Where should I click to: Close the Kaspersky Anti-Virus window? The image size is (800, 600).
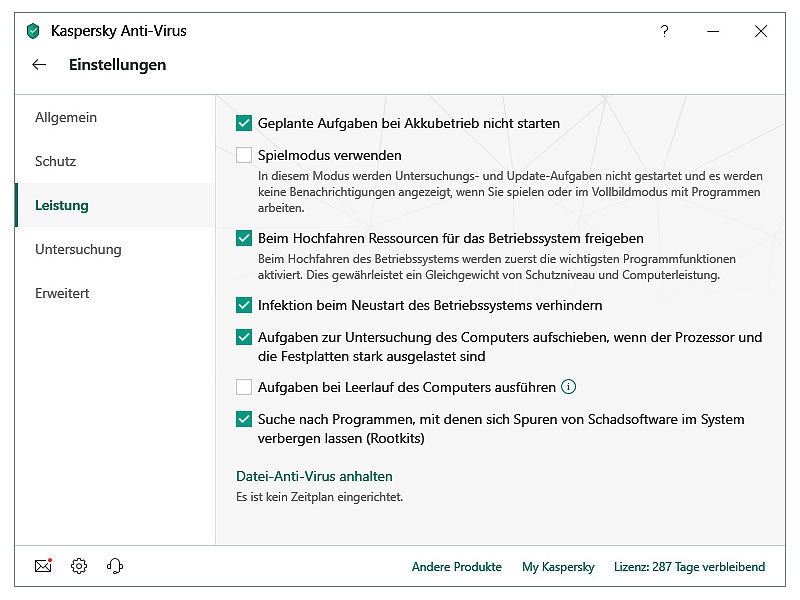pyautogui.click(x=761, y=31)
